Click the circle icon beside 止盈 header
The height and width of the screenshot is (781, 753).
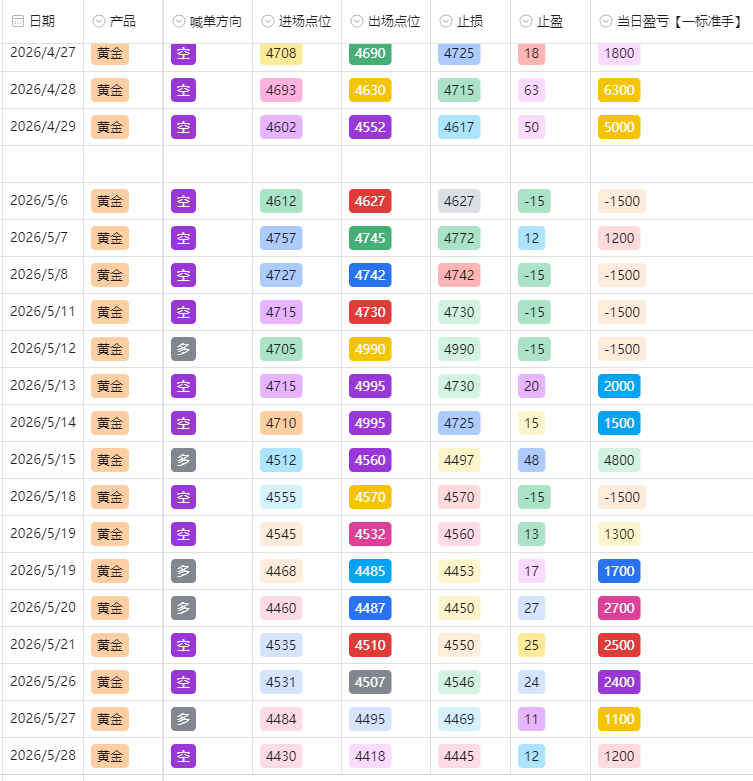click(x=526, y=21)
